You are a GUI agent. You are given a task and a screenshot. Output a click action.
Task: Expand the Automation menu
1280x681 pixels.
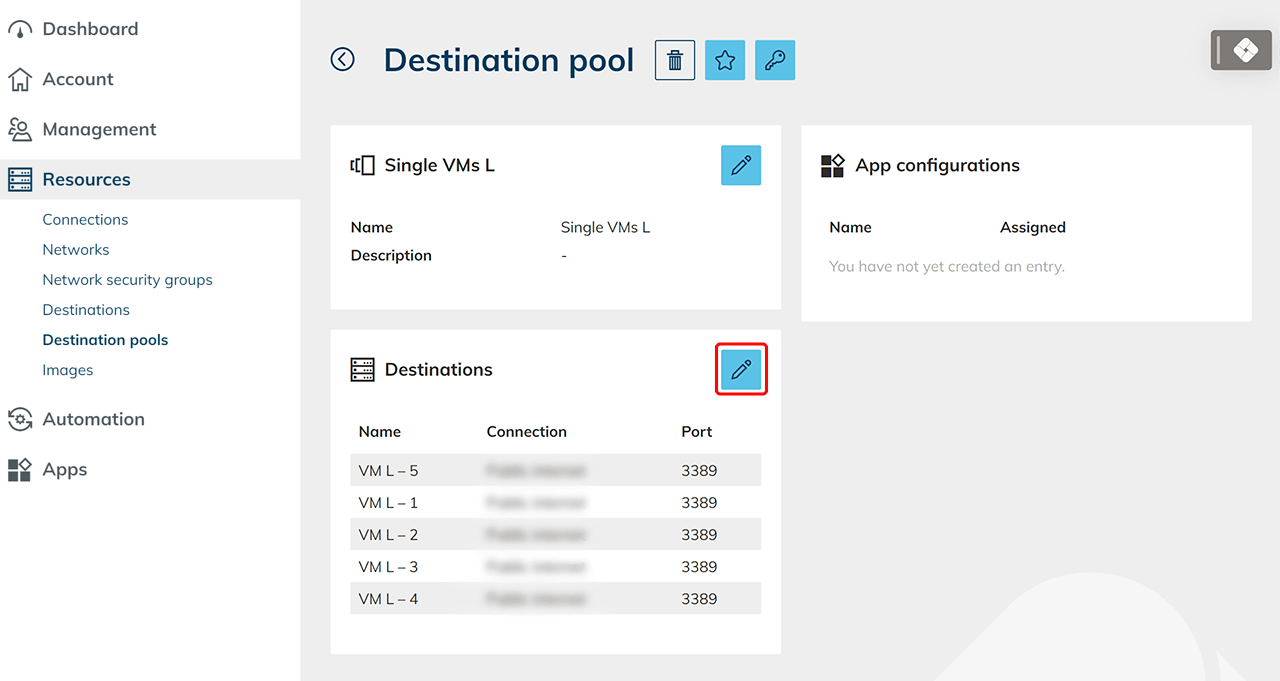[93, 419]
